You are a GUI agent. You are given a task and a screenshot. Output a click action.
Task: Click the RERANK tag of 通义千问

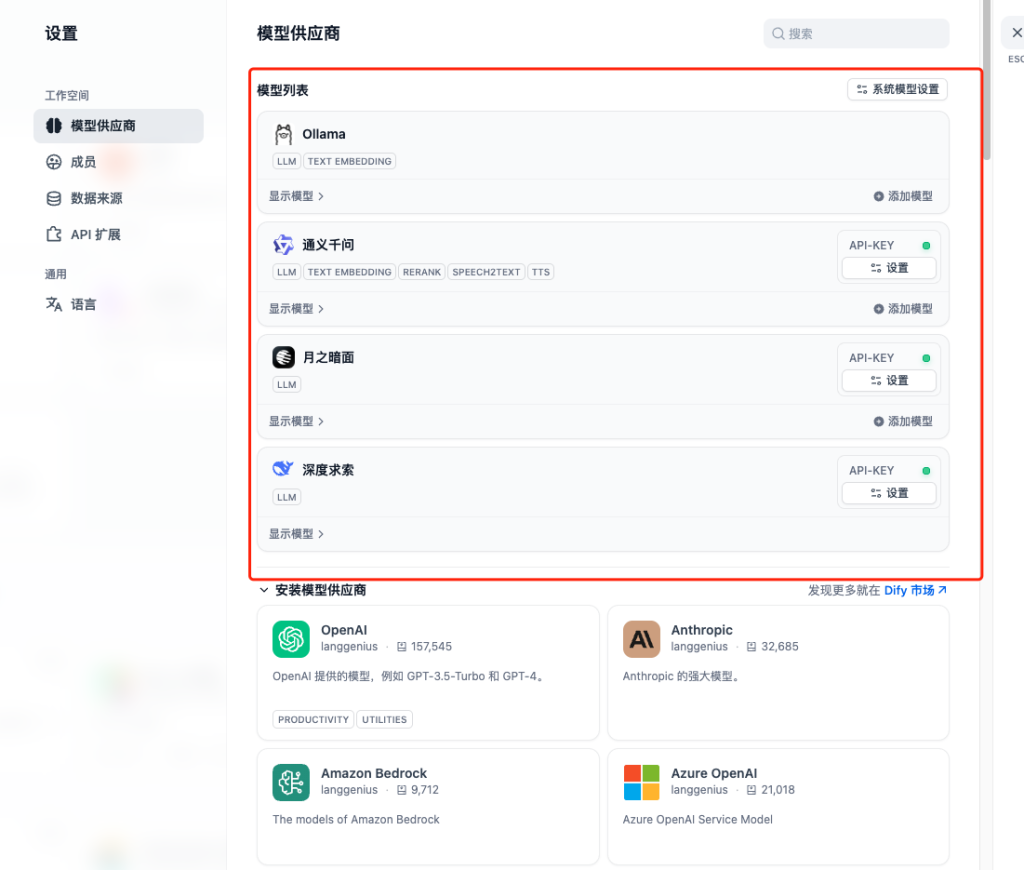tap(422, 272)
